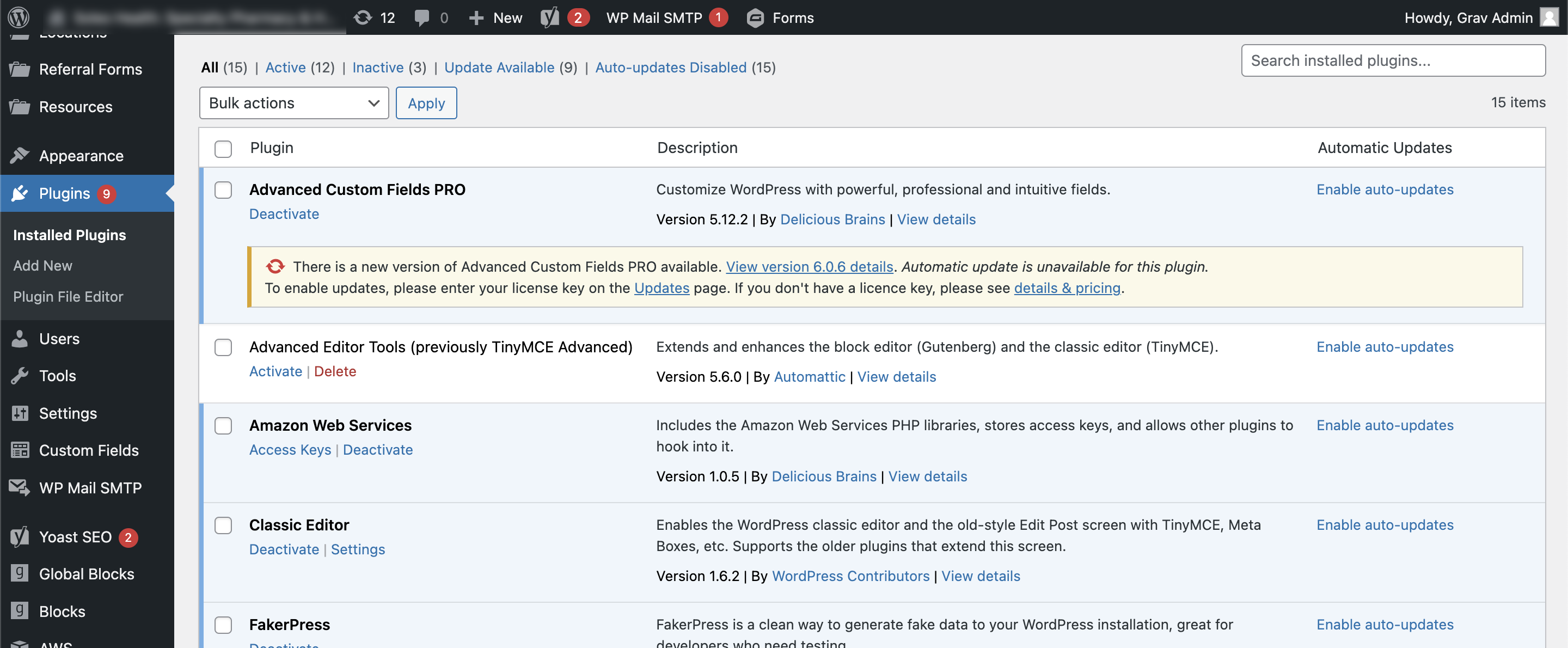Click the Grav Admin avatar icon
Screen dimensions: 1568x648
pyautogui.click(x=1549, y=17)
